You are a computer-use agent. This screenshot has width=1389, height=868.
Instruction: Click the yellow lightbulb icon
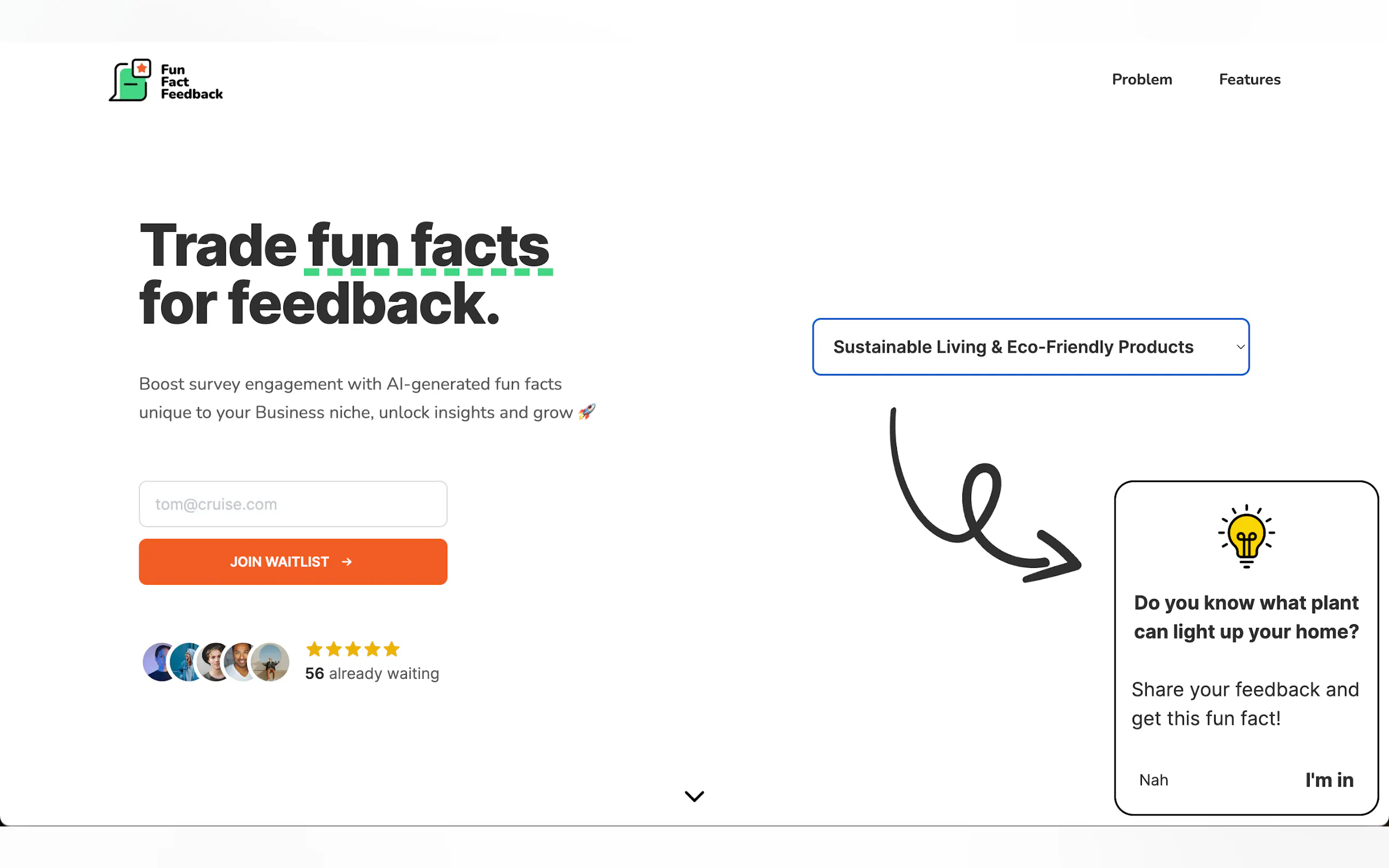click(1245, 536)
